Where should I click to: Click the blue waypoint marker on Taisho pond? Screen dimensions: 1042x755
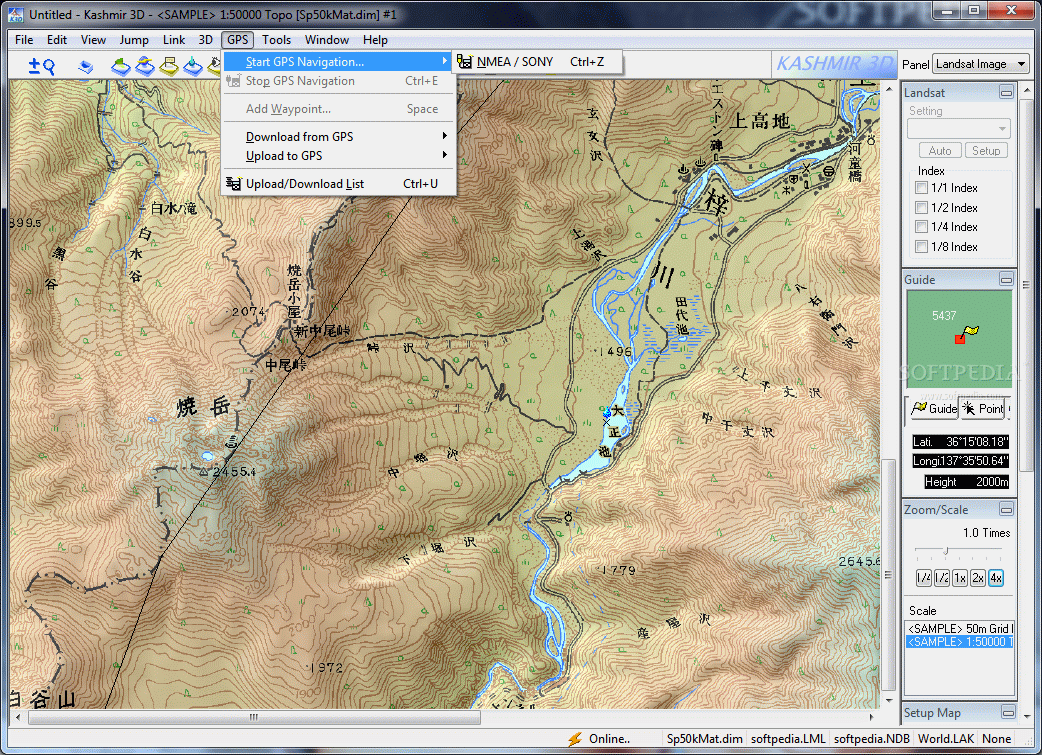(607, 413)
